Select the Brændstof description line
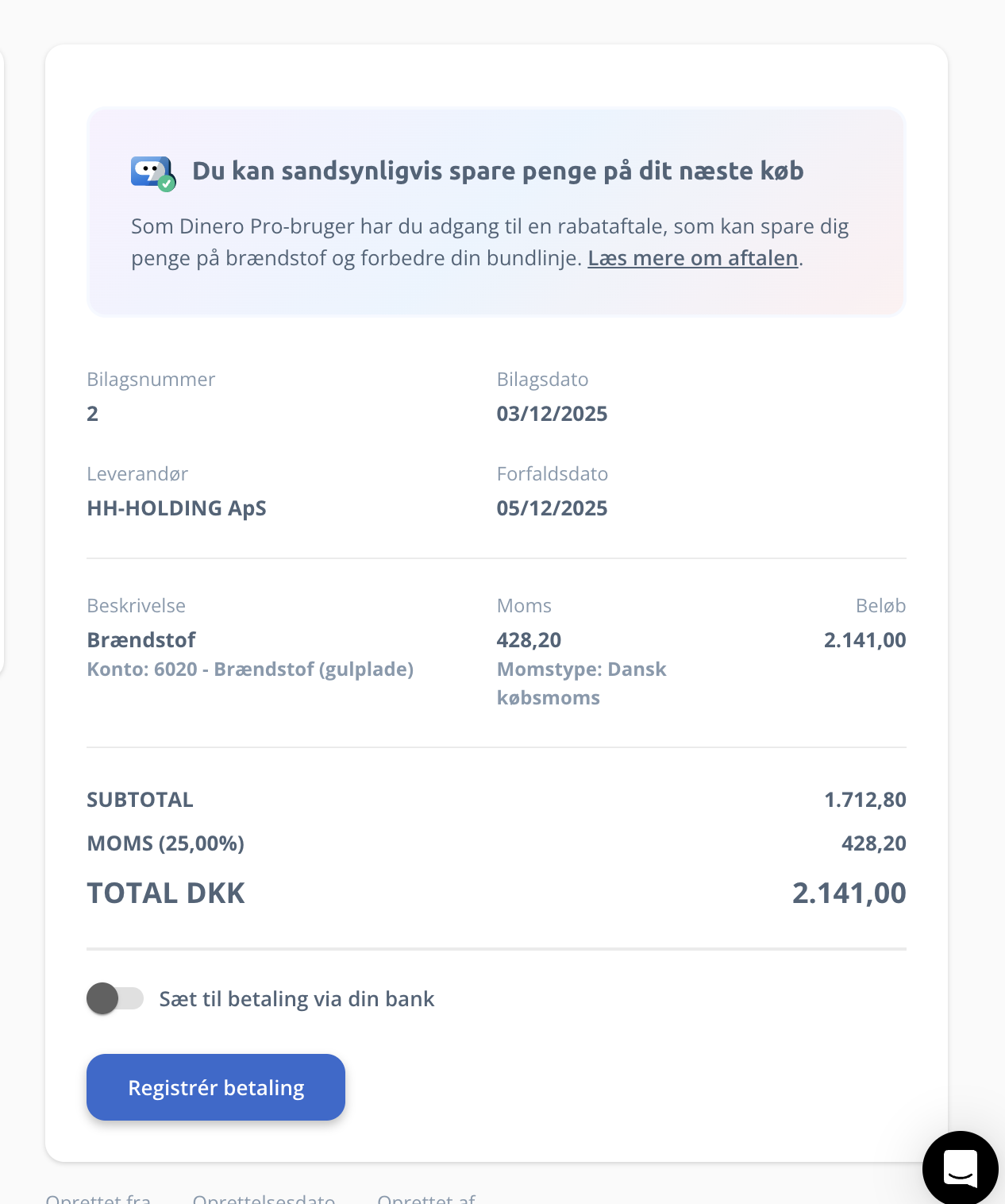Image resolution: width=1005 pixels, height=1204 pixels. (x=141, y=640)
